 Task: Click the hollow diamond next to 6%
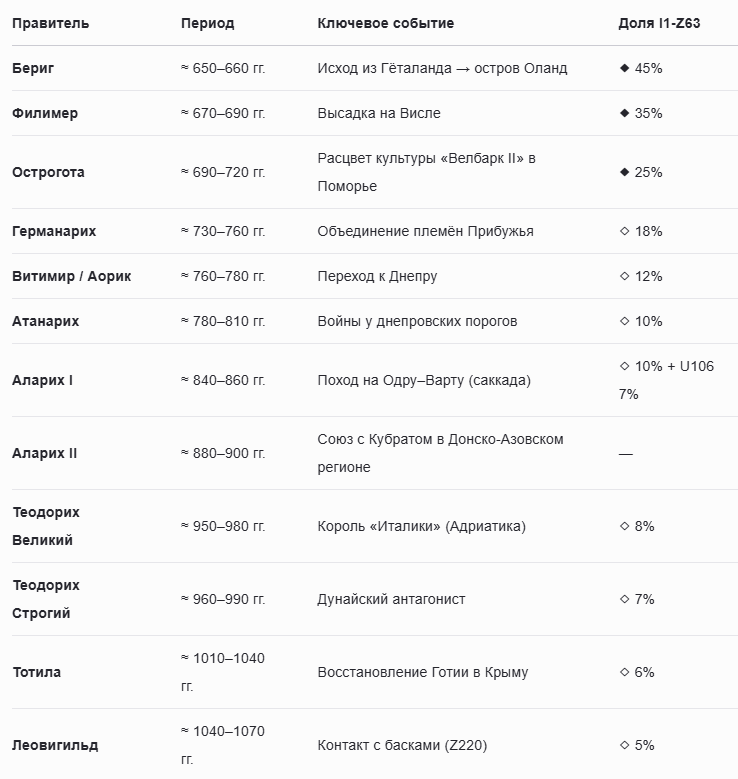point(625,672)
